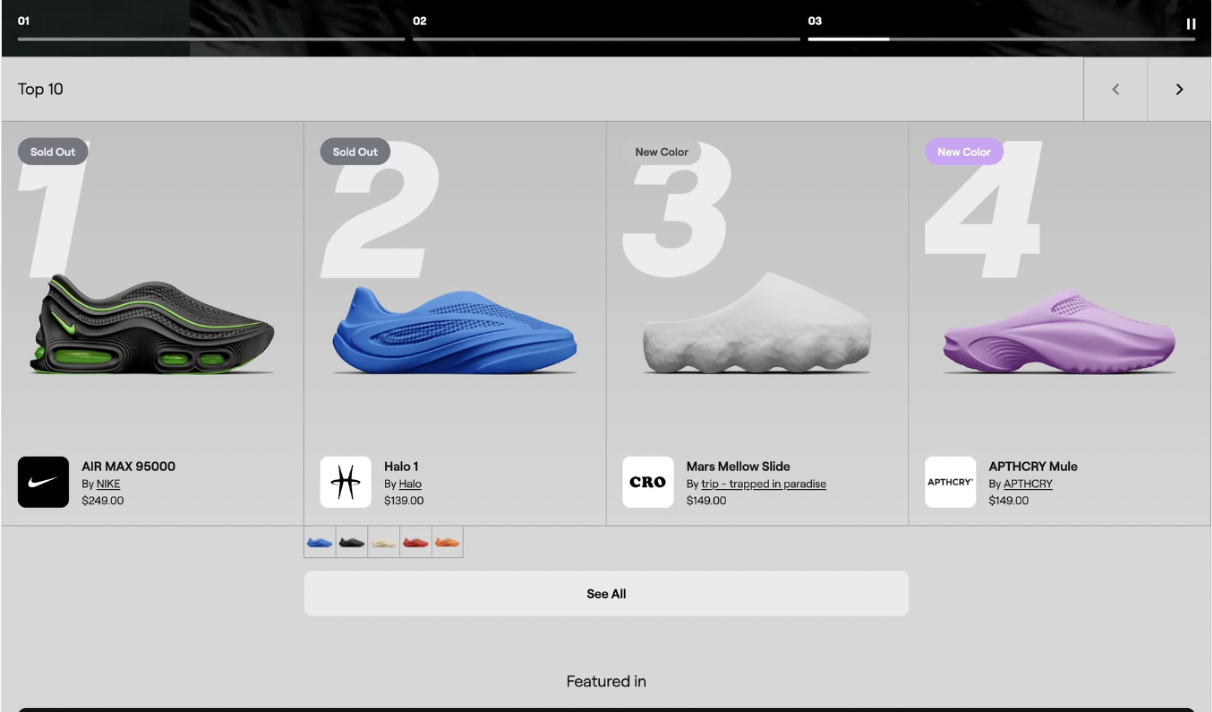1212x712 pixels.
Task: Click the Halo brand logo icon
Action: pyautogui.click(x=345, y=482)
